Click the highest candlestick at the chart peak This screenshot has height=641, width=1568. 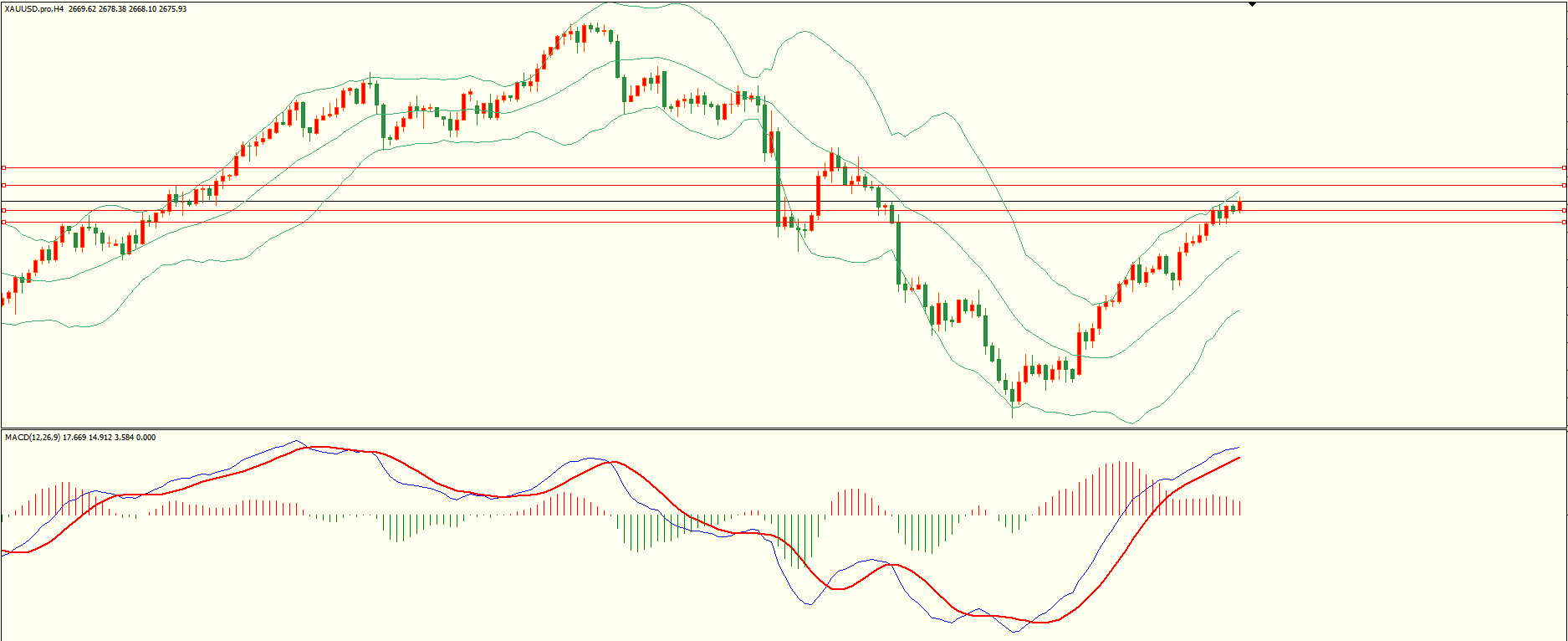pos(590,28)
